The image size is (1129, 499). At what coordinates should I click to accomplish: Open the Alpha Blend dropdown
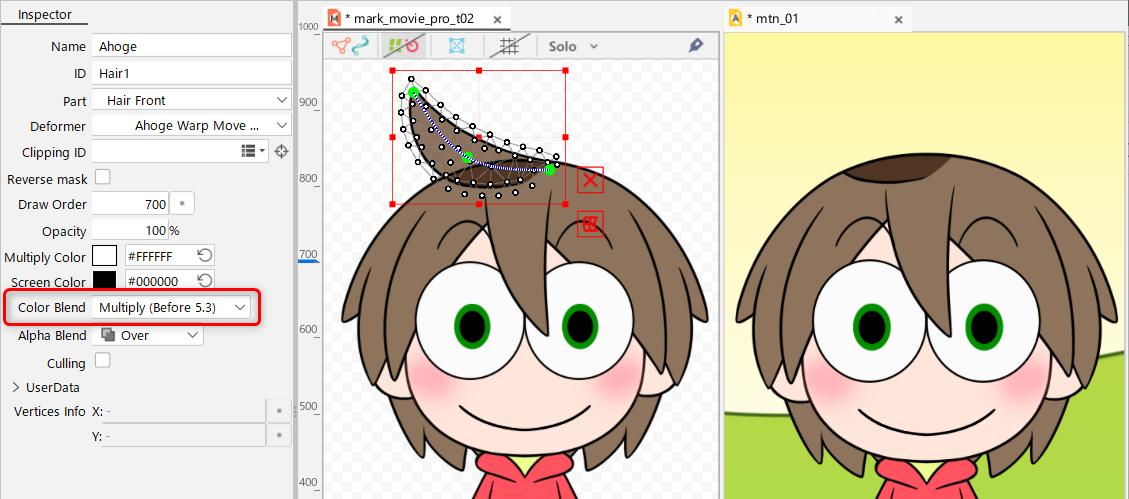pyautogui.click(x=149, y=335)
